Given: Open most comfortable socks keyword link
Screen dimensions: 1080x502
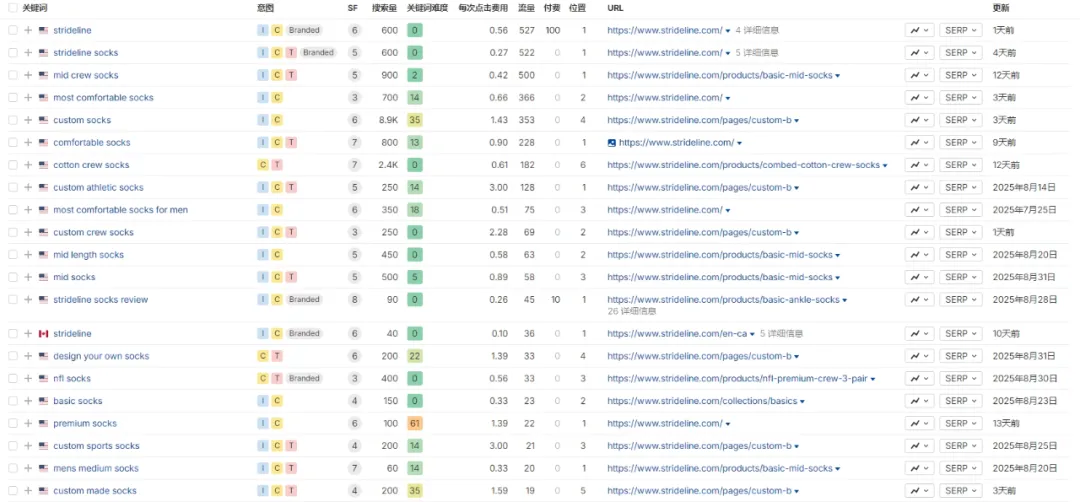Looking at the screenshot, I should (103, 98).
